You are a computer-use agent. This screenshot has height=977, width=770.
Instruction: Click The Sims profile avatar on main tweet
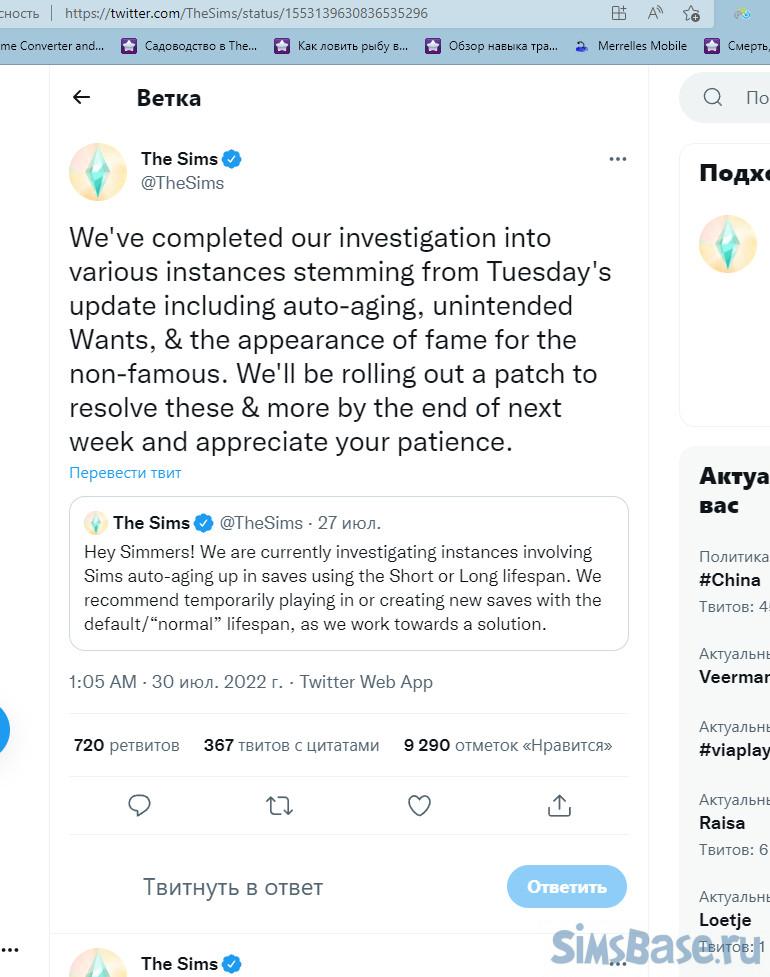(98, 171)
